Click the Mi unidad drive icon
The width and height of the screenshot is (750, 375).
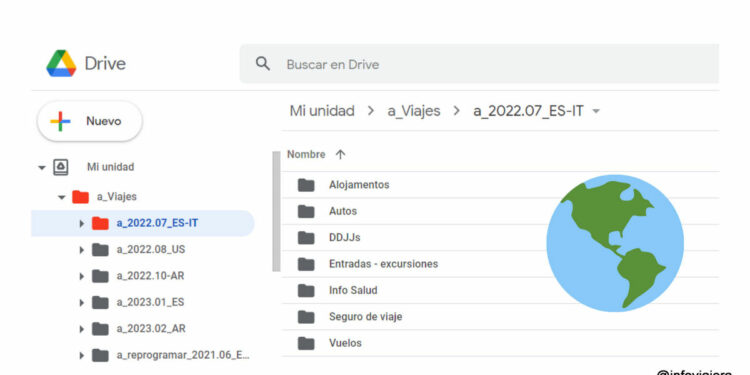(60, 167)
